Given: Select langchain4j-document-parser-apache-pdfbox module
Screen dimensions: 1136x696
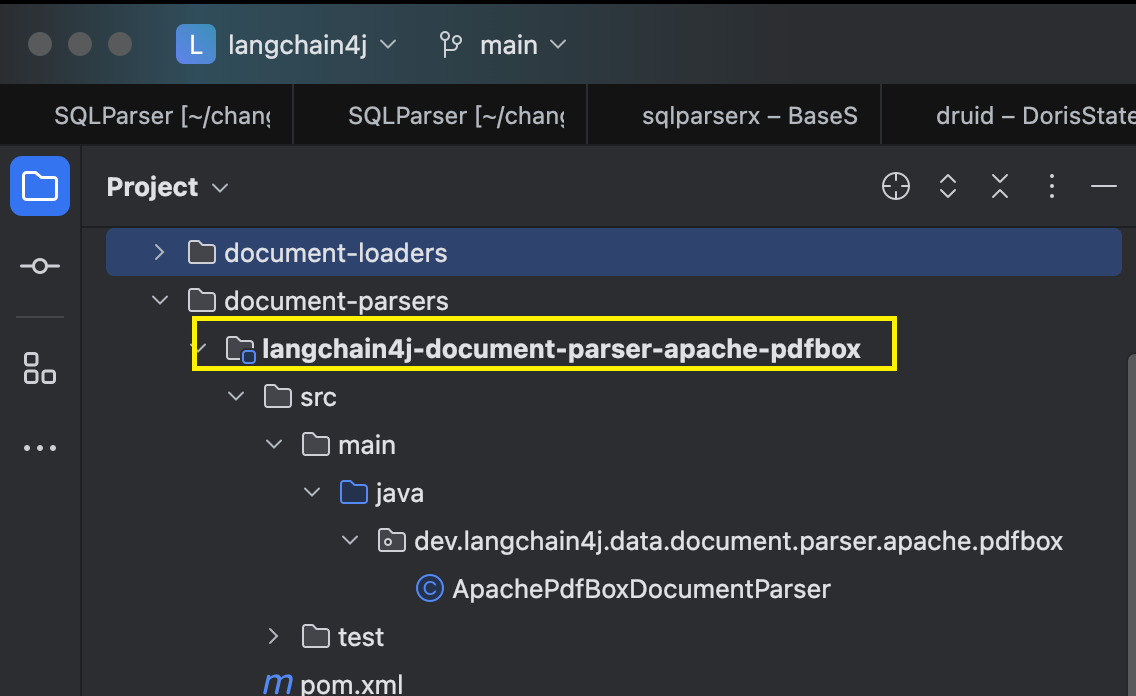Looking at the screenshot, I should [x=561, y=349].
